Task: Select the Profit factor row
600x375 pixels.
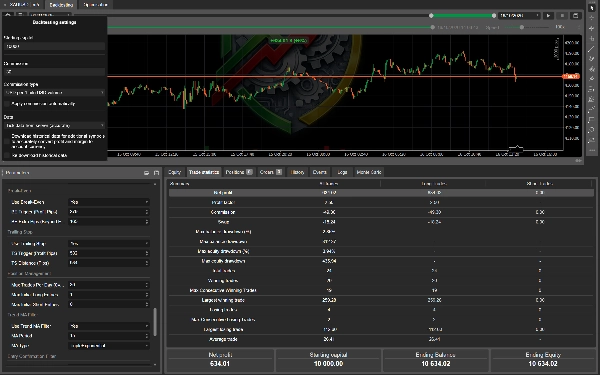Action: pyautogui.click(x=381, y=202)
